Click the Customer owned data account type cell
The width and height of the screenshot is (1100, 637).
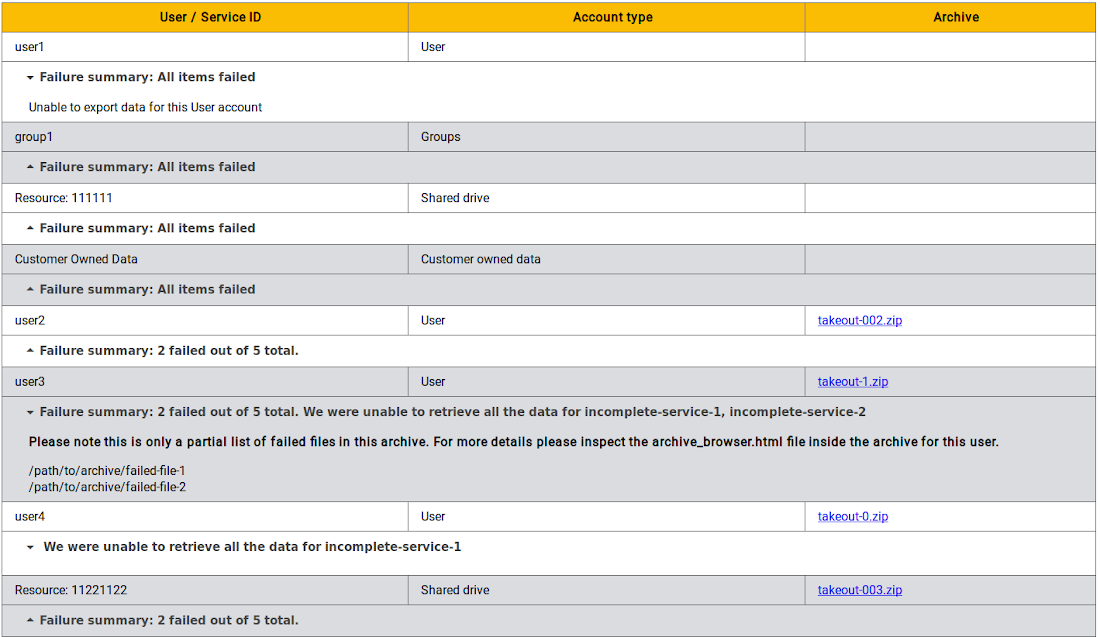click(480, 259)
